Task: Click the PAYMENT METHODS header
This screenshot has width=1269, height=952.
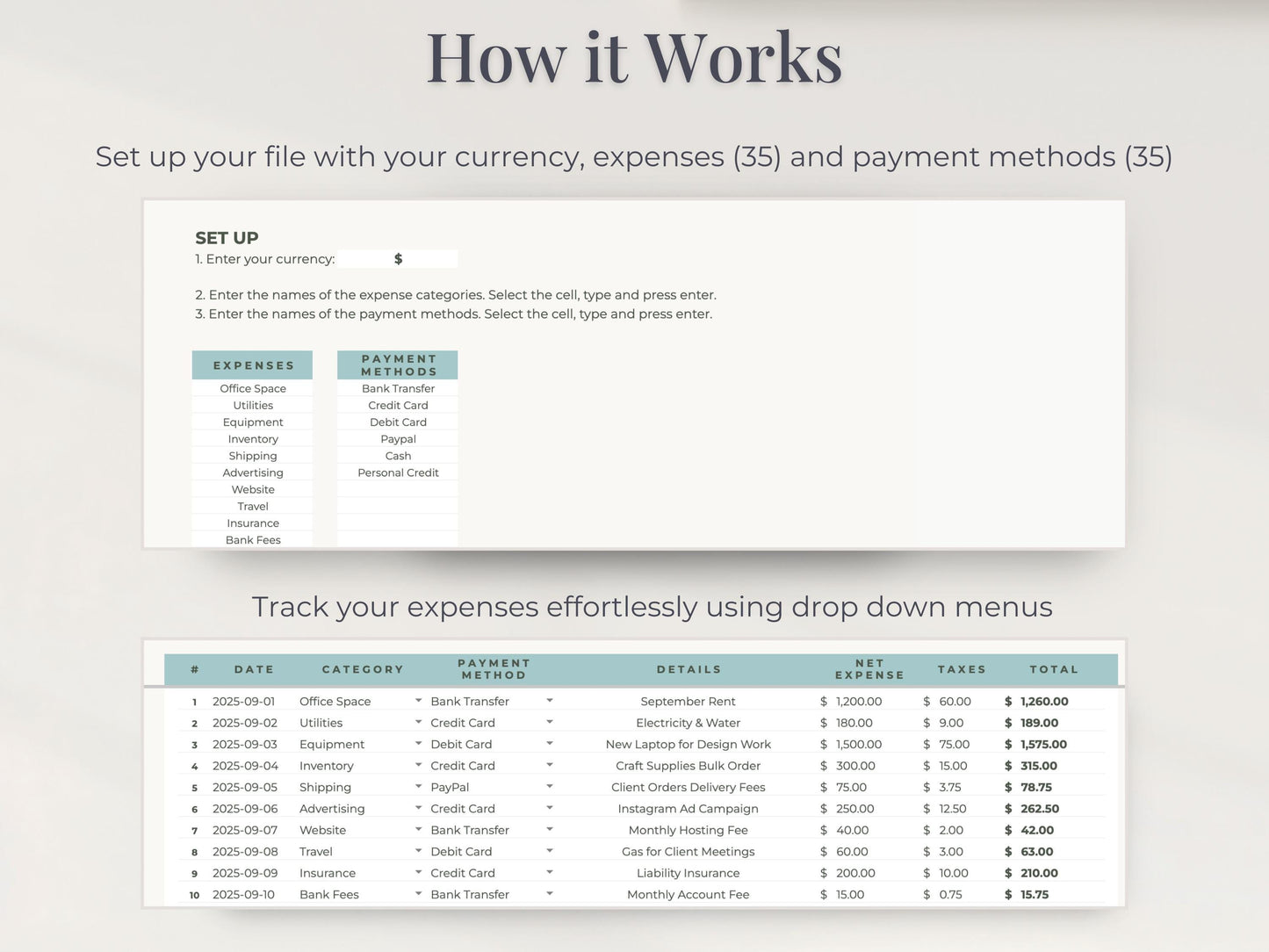Action: (x=397, y=364)
